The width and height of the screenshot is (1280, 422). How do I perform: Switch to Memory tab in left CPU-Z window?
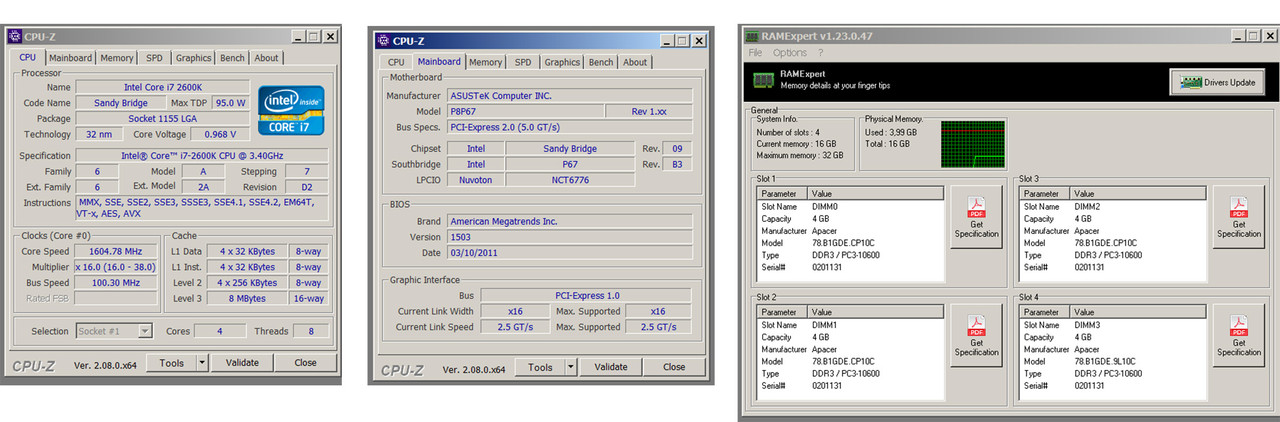click(117, 58)
